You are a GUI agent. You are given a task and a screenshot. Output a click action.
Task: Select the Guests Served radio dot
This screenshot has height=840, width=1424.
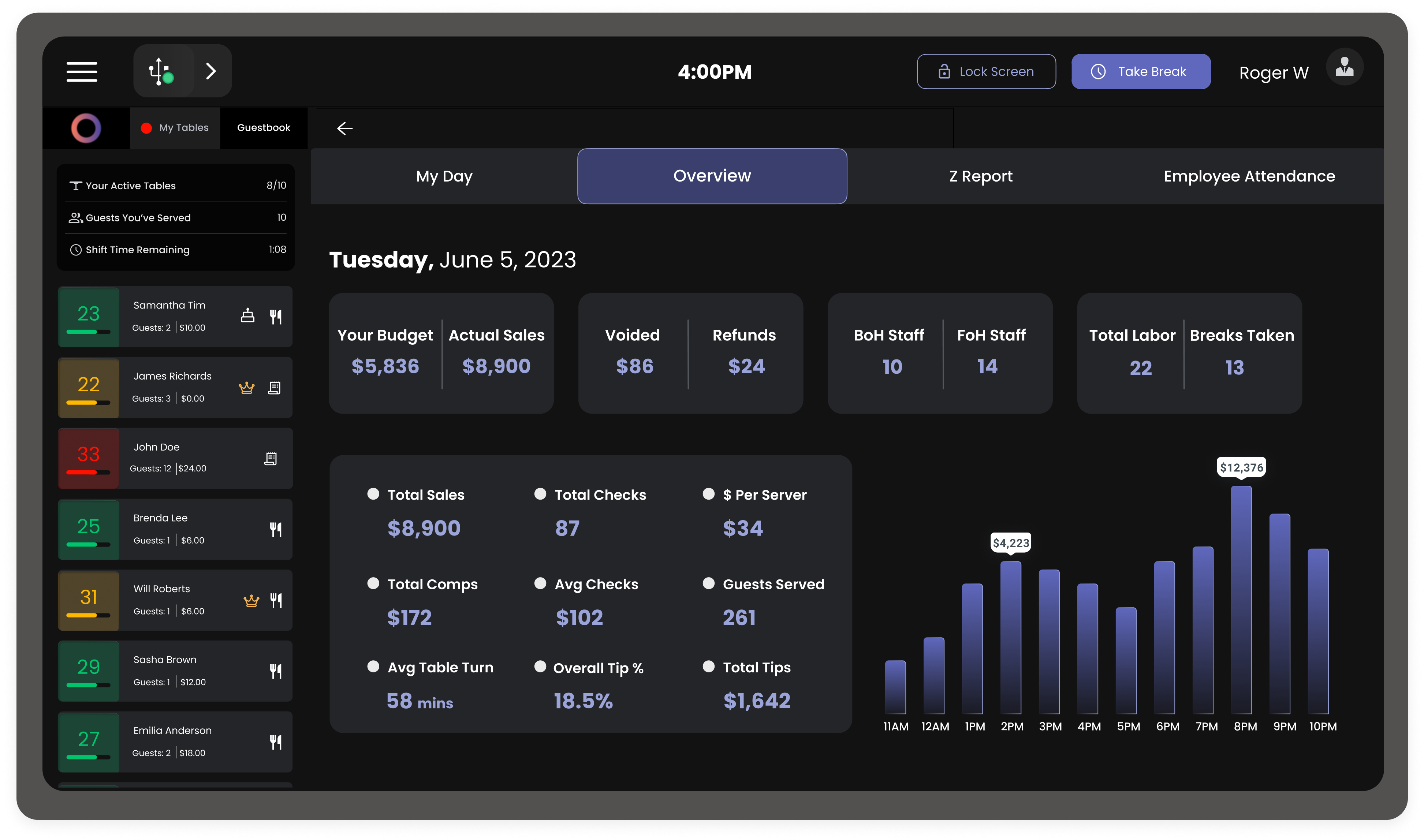[x=708, y=583]
